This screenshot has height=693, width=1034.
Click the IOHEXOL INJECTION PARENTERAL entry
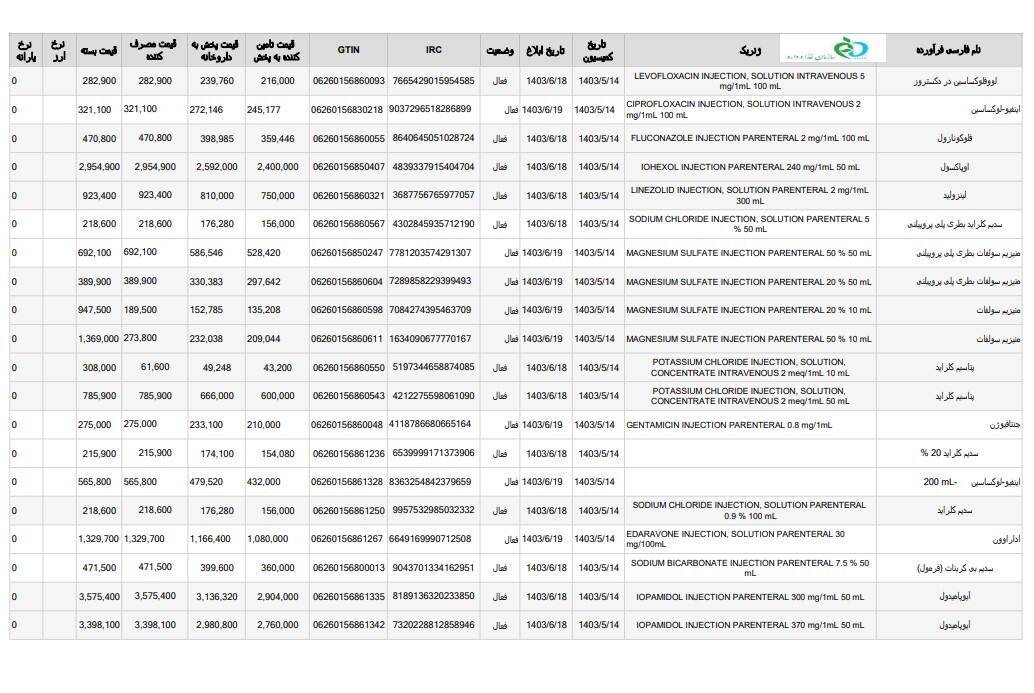749,167
